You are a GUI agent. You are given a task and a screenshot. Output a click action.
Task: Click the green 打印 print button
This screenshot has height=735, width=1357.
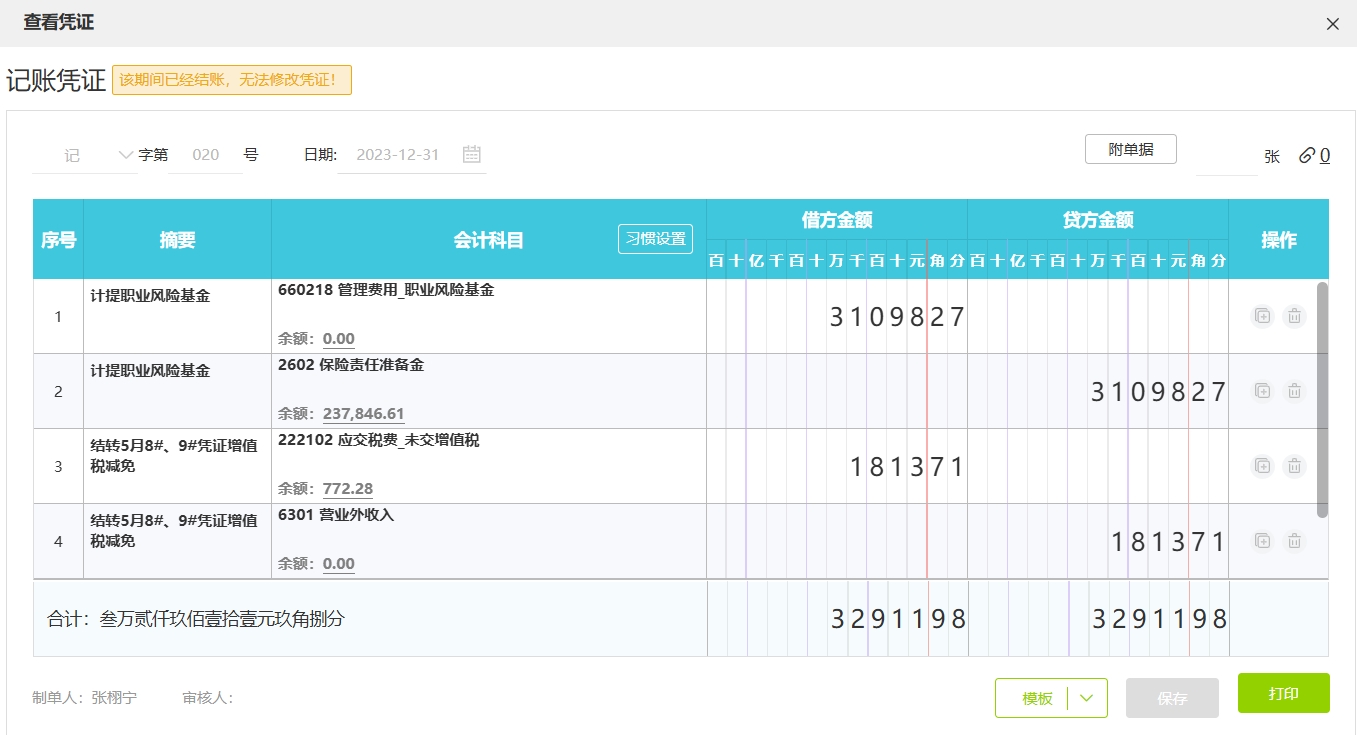[1283, 693]
